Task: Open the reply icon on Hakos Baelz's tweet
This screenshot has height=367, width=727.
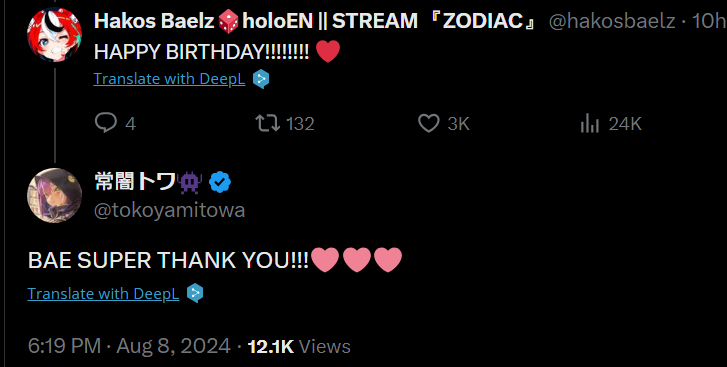Action: (106, 123)
